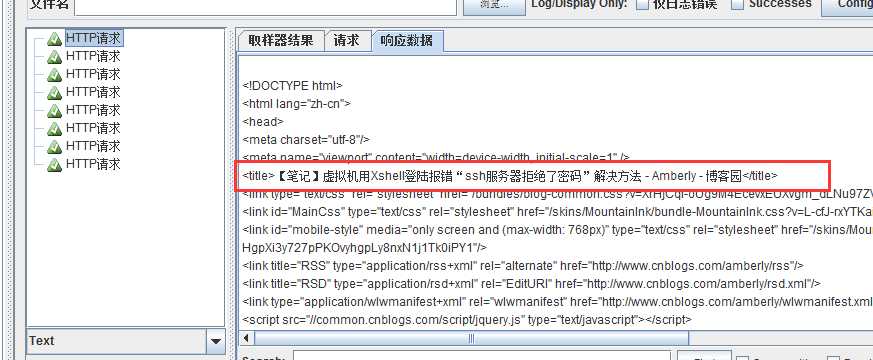Toggle the 仅日志错误 checkbox
This screenshot has height=360, width=873.
pyautogui.click(x=642, y=4)
